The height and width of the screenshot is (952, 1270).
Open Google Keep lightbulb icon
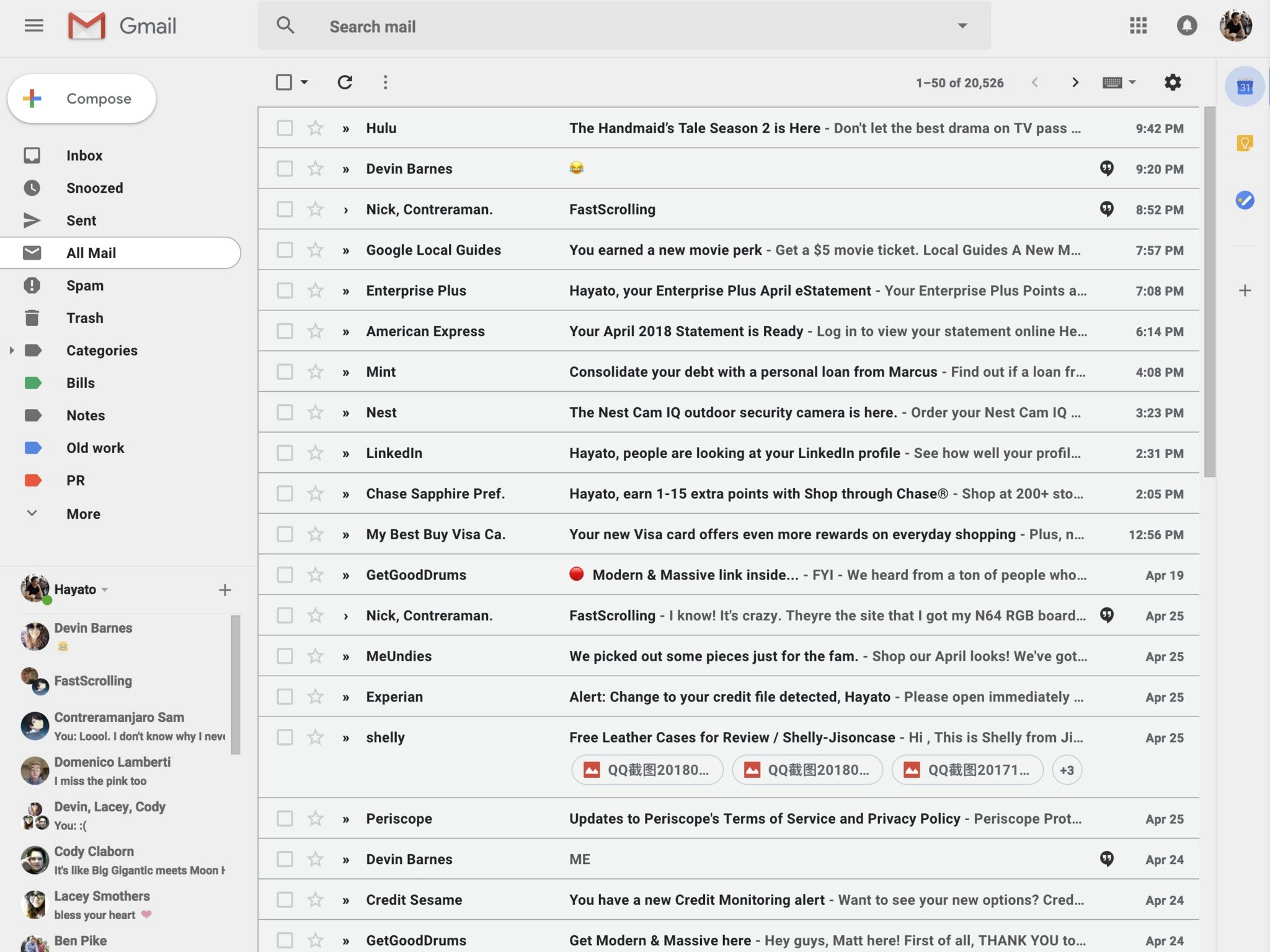point(1244,143)
